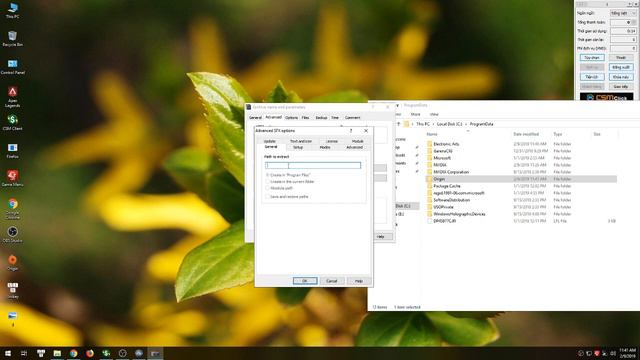
Task: Click inside the Path to extract field
Action: coord(313,165)
